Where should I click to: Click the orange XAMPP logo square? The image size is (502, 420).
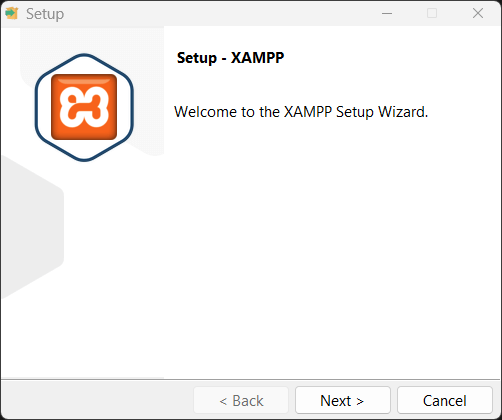pyautogui.click(x=84, y=107)
